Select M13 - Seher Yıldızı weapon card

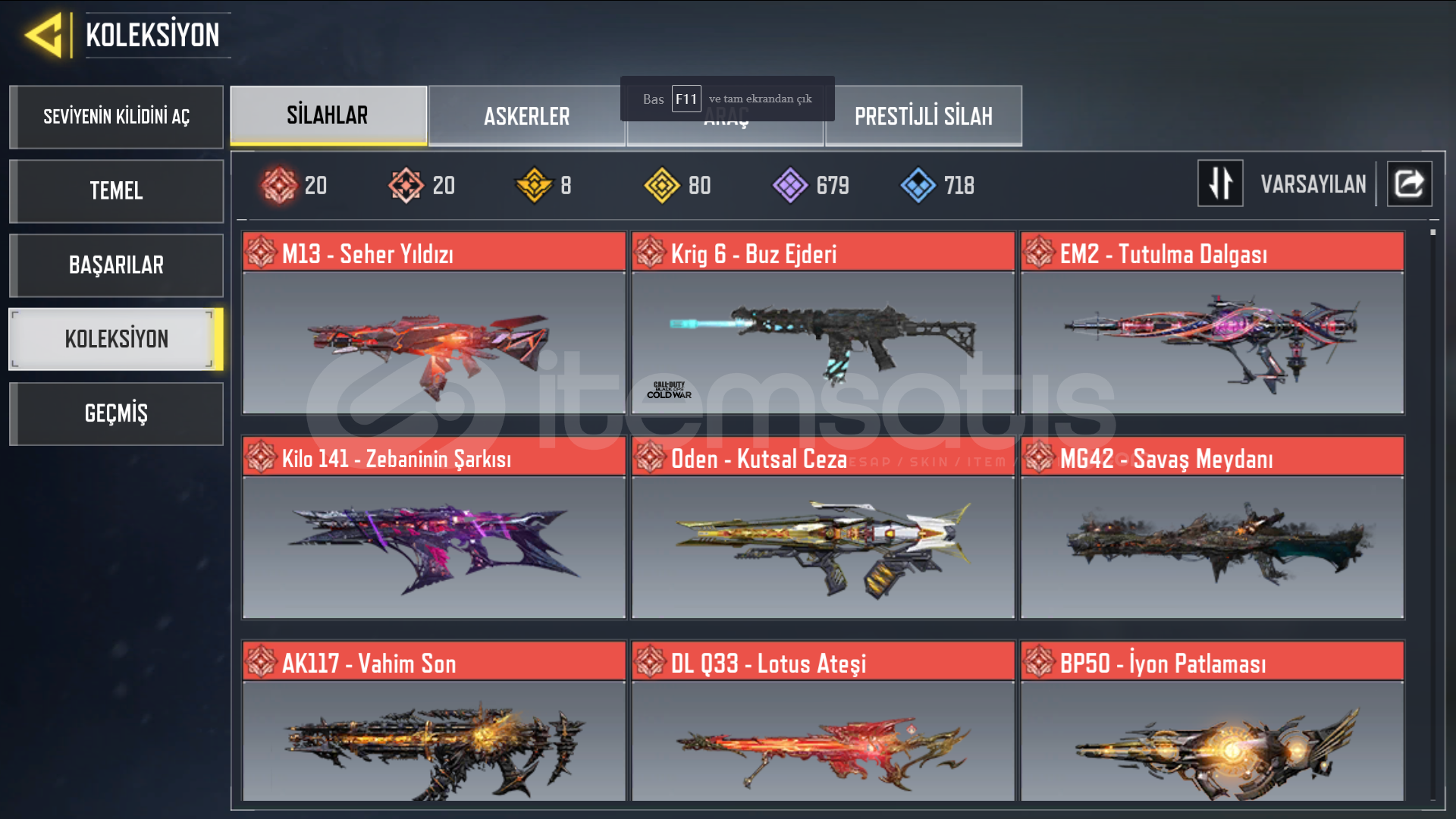pyautogui.click(x=434, y=323)
